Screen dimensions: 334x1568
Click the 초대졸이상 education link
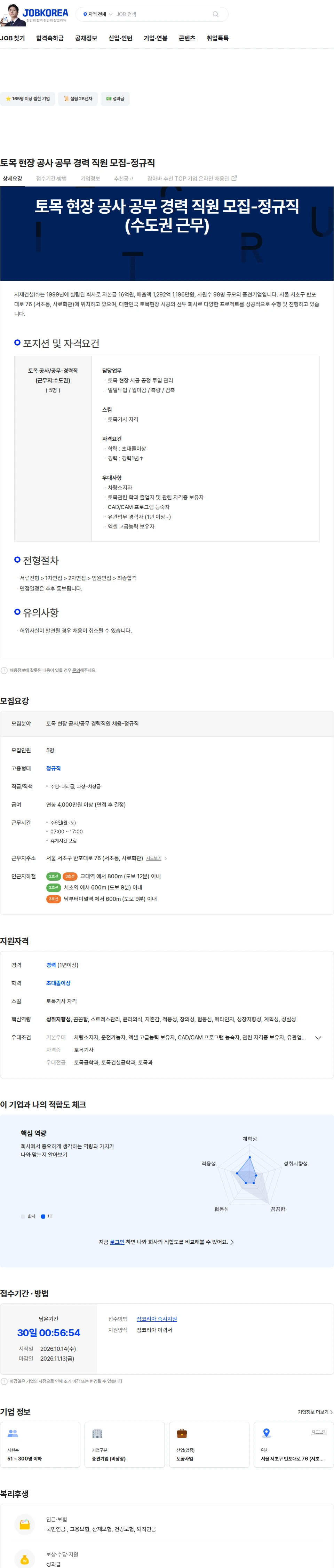click(x=58, y=984)
